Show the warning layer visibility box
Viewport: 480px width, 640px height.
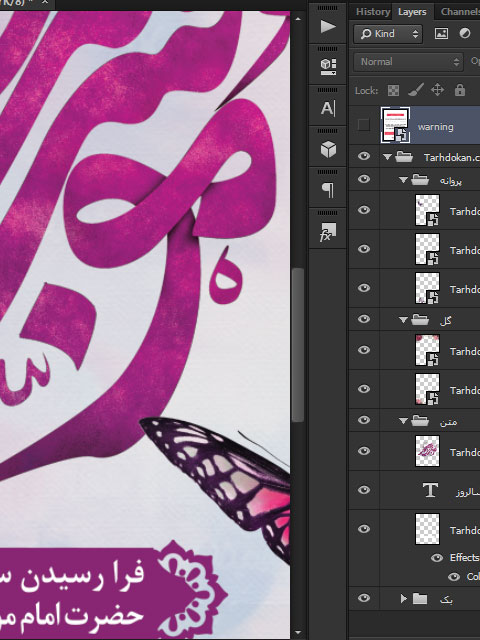coord(363,125)
